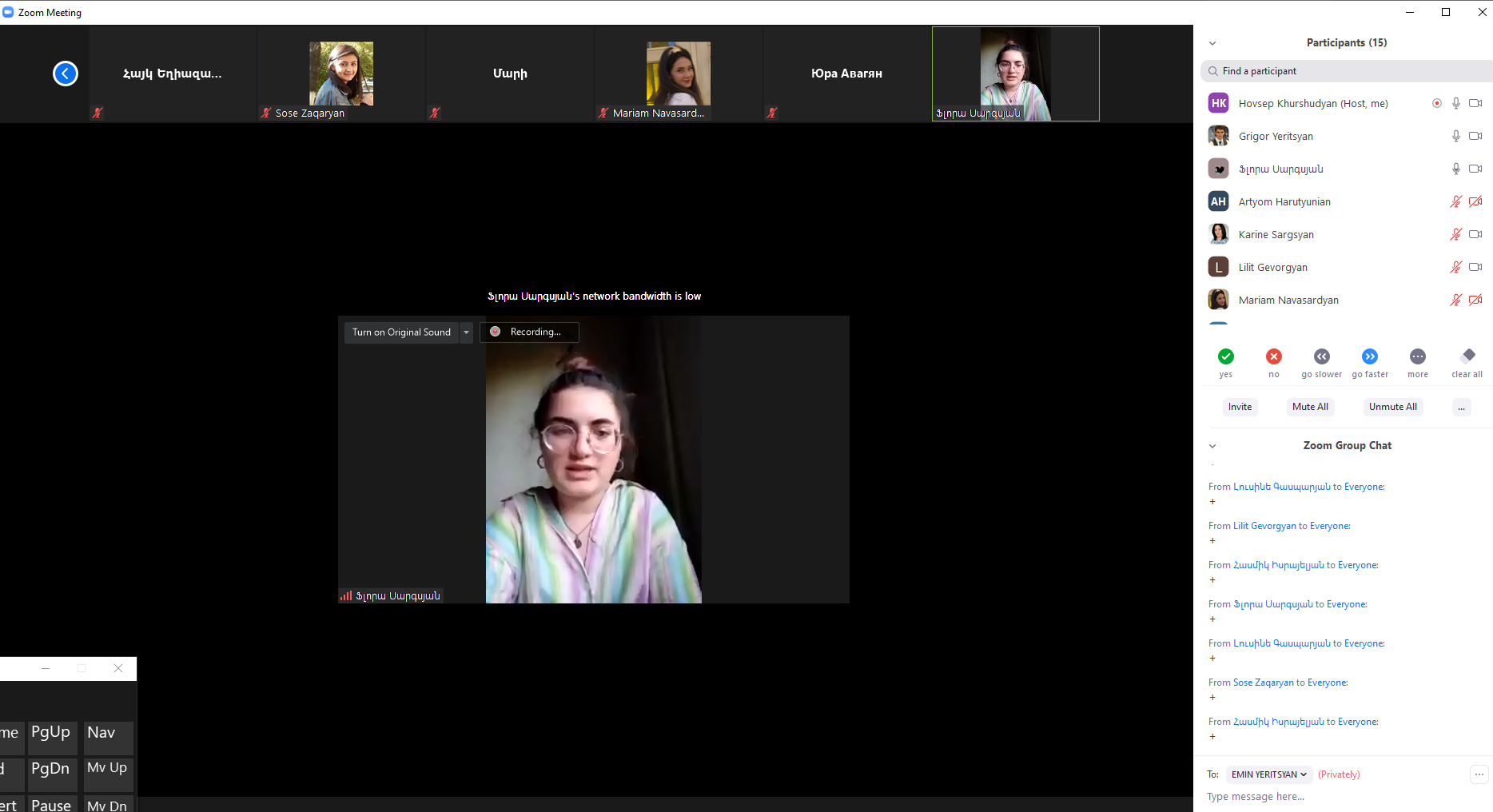Click L avatar of Lilit Gevorgyan

(x=1219, y=267)
